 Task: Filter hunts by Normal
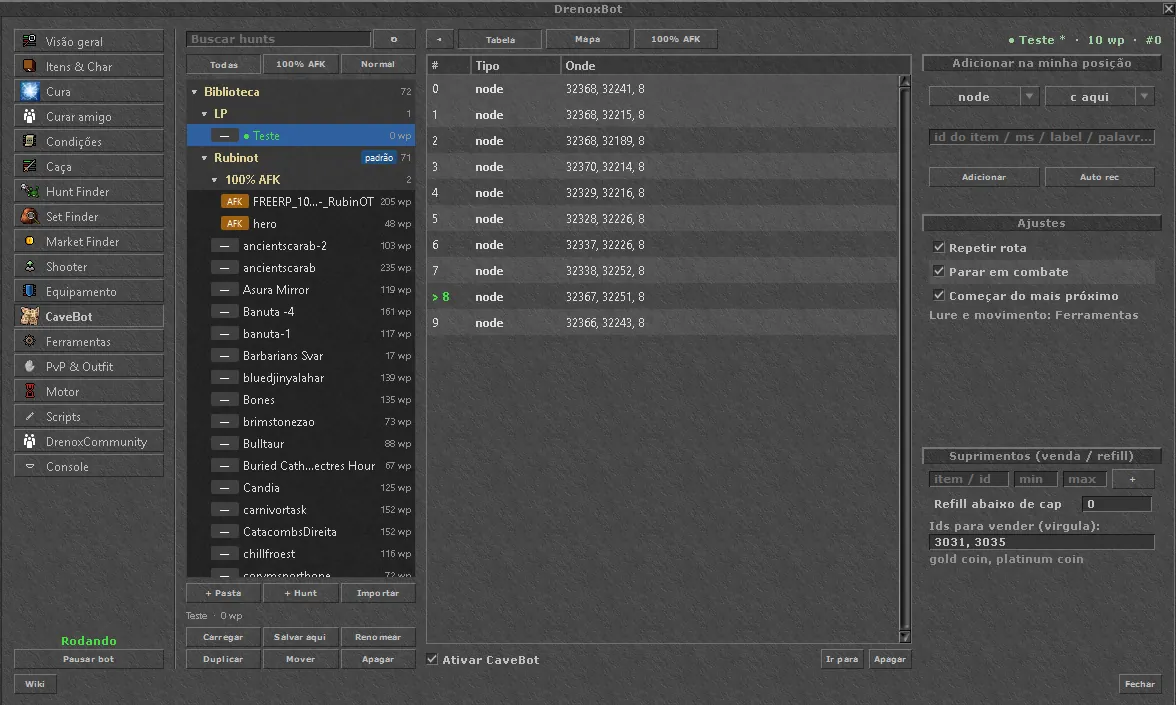(377, 64)
